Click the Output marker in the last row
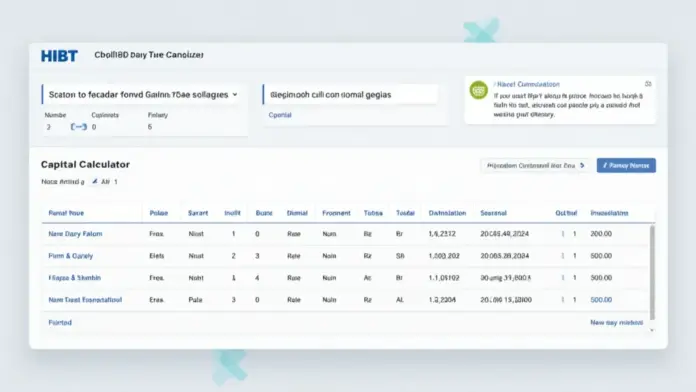 tap(563, 300)
